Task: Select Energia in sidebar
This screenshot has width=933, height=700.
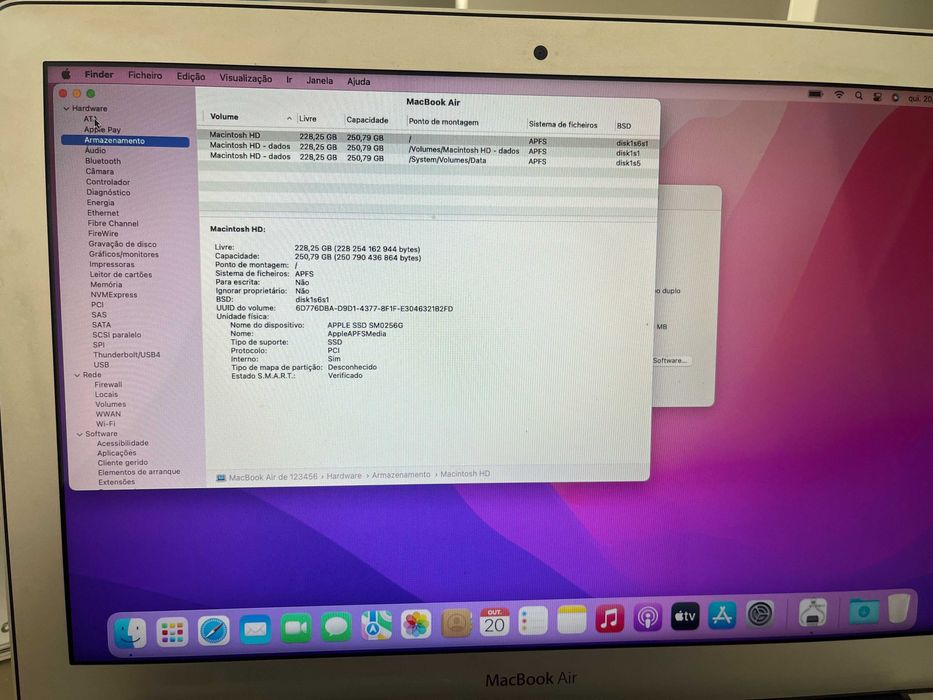Action: (101, 202)
